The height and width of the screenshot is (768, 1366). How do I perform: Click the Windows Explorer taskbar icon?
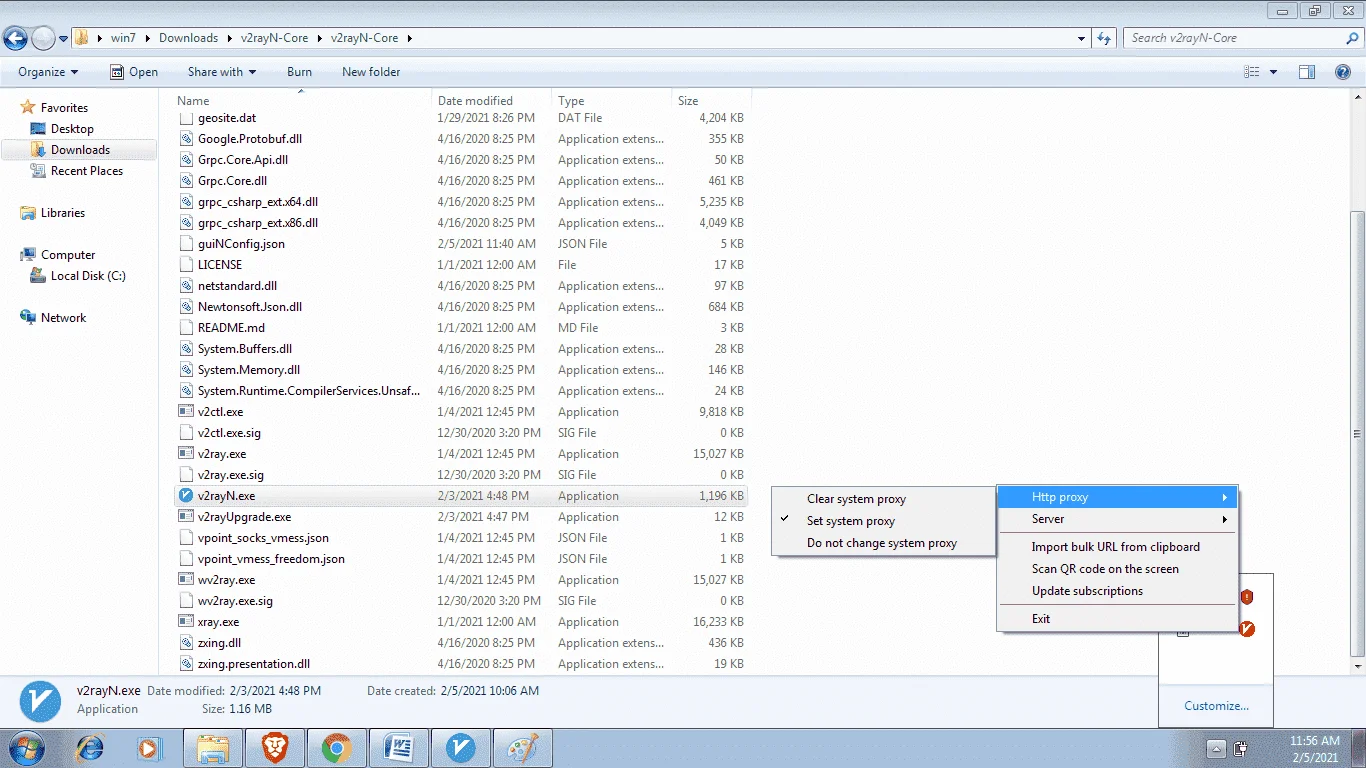click(213, 748)
